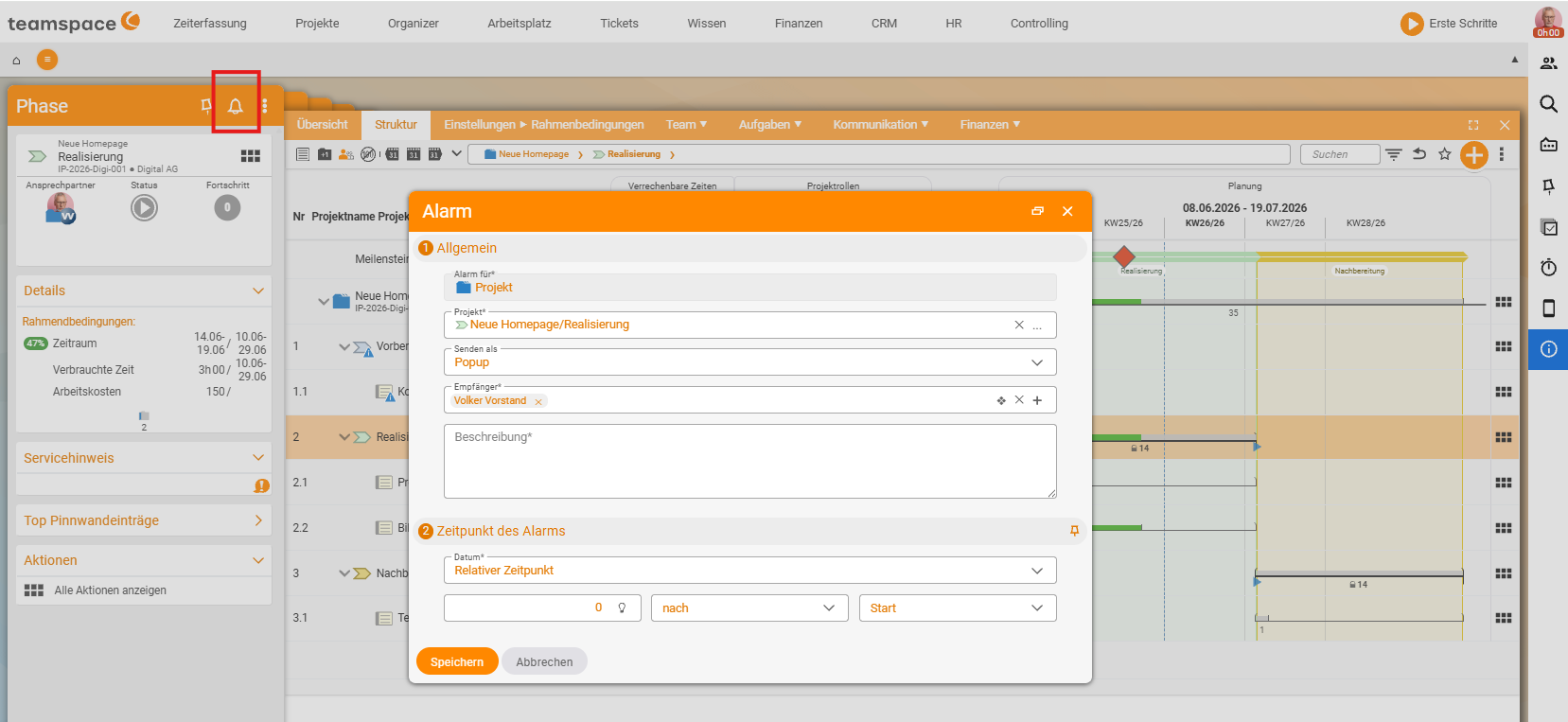The height and width of the screenshot is (722, 1568).
Task: Open the alarm bell icon in Phase header
Action: tap(236, 106)
